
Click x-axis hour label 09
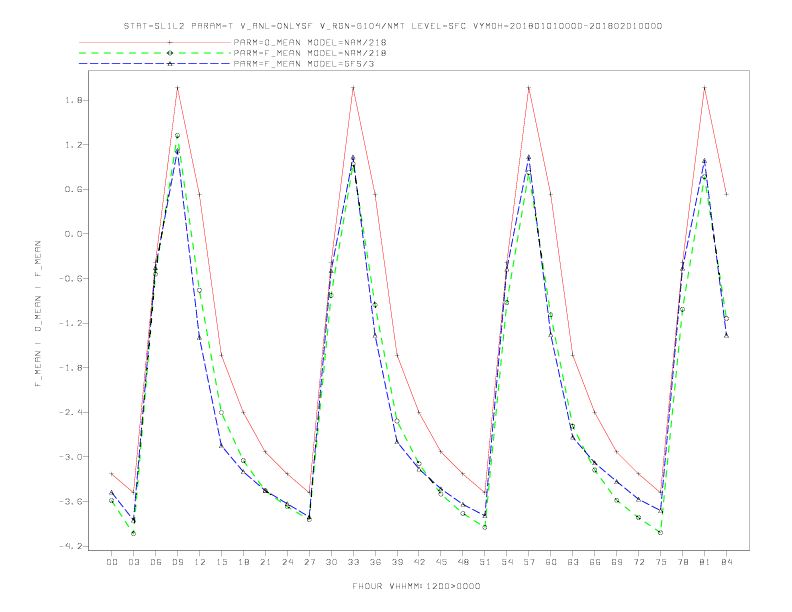pos(177,562)
